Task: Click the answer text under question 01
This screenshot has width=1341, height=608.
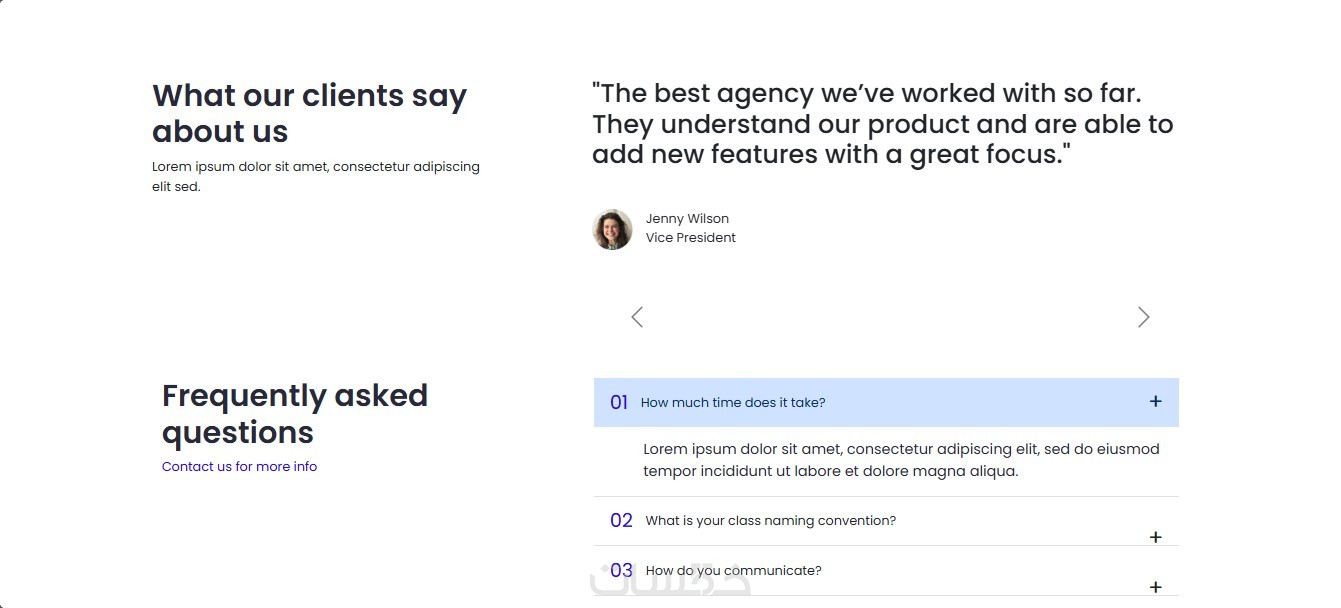Action: coord(900,460)
